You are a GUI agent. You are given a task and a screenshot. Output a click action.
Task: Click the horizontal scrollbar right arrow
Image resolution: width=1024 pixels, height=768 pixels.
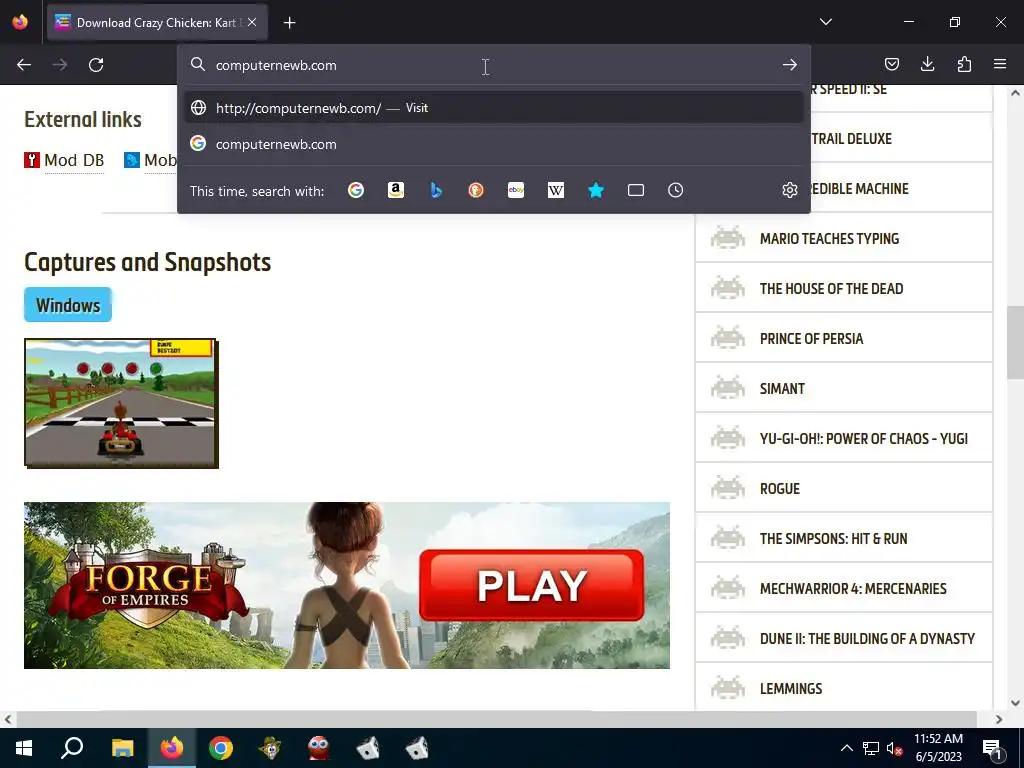pos(999,719)
